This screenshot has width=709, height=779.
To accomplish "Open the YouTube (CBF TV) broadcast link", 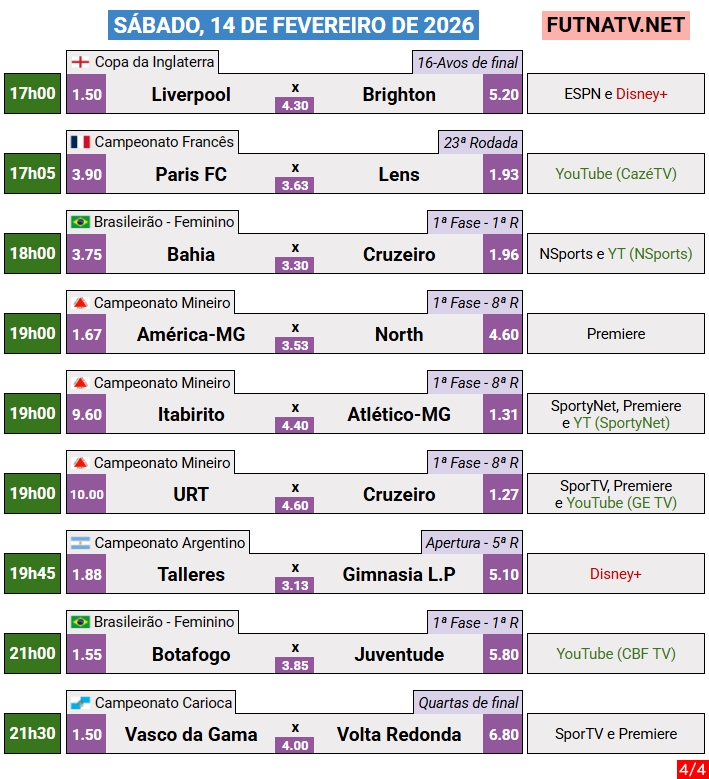I will point(616,654).
